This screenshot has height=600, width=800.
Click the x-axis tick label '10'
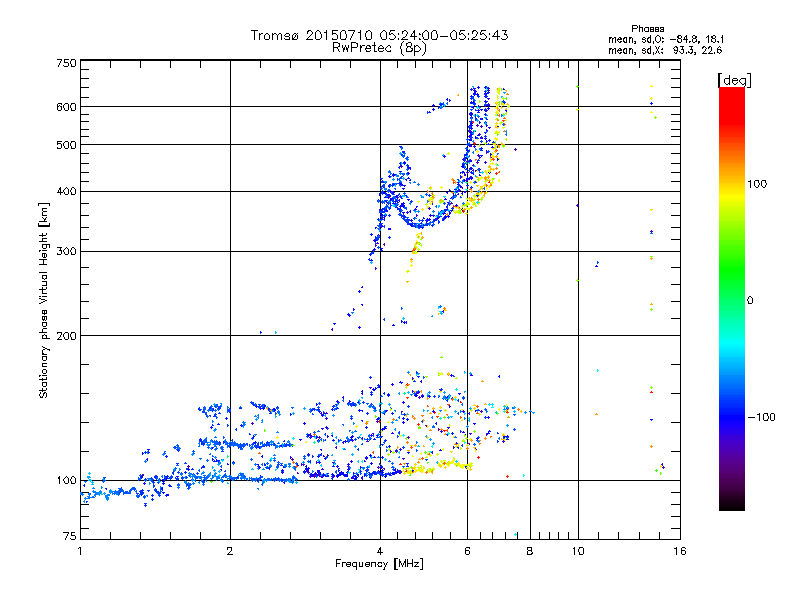[x=578, y=551]
